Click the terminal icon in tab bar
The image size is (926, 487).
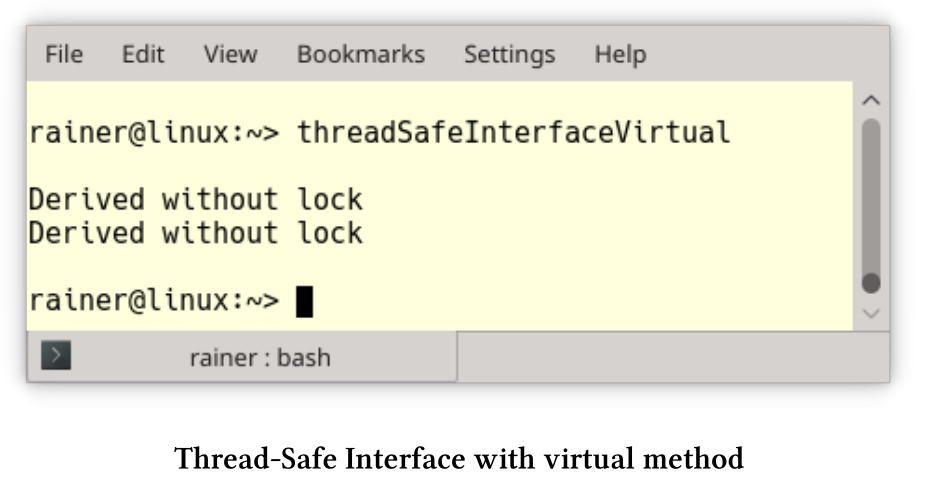pyautogui.click(x=56, y=355)
